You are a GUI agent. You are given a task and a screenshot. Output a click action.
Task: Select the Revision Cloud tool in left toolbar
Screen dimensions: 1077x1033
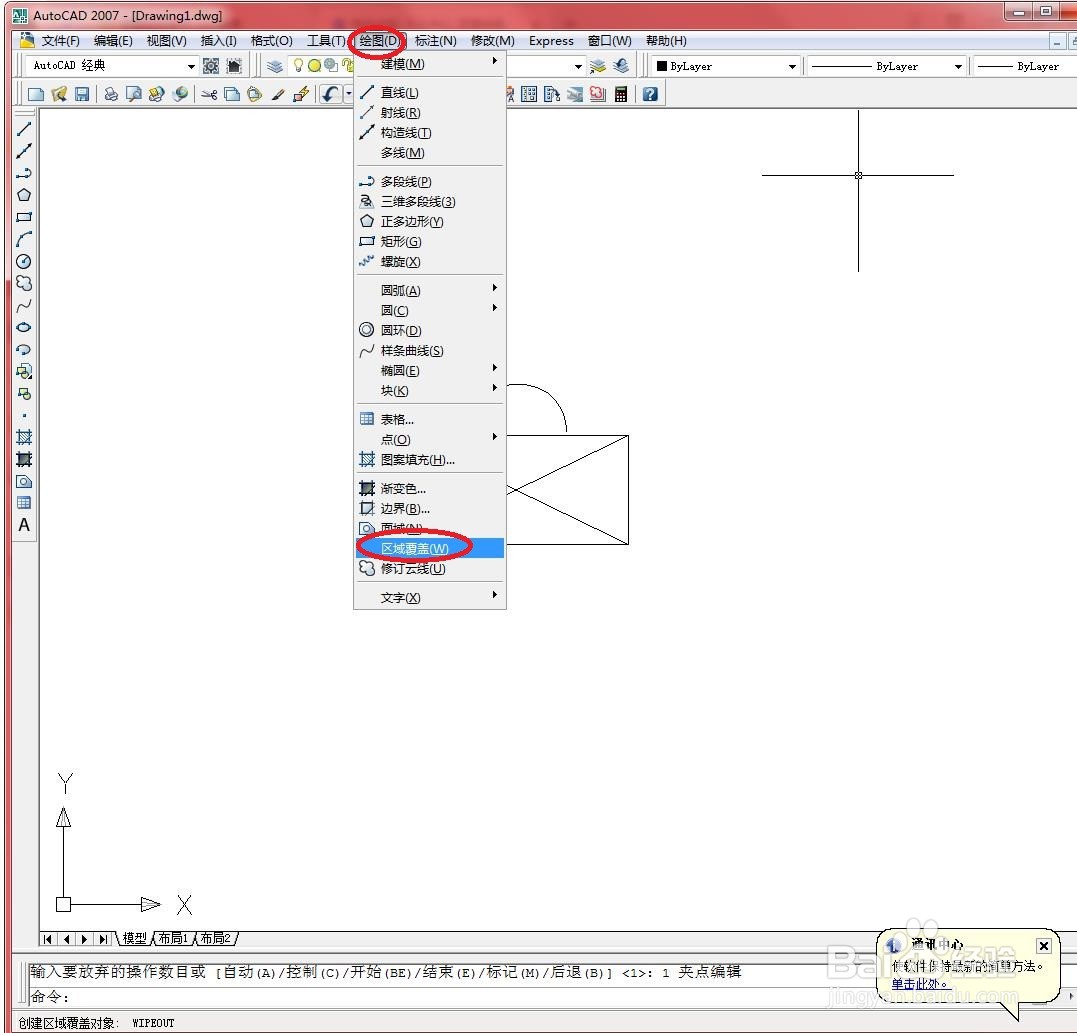(x=24, y=283)
